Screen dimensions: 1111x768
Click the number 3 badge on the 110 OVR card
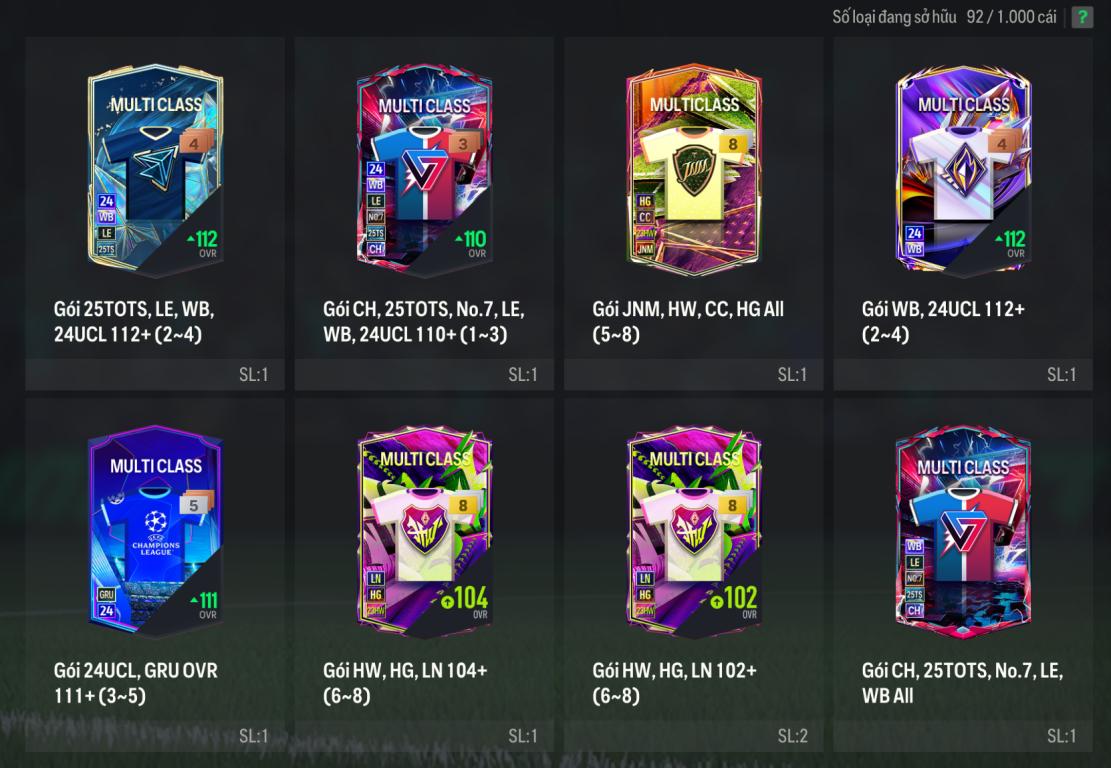point(463,144)
